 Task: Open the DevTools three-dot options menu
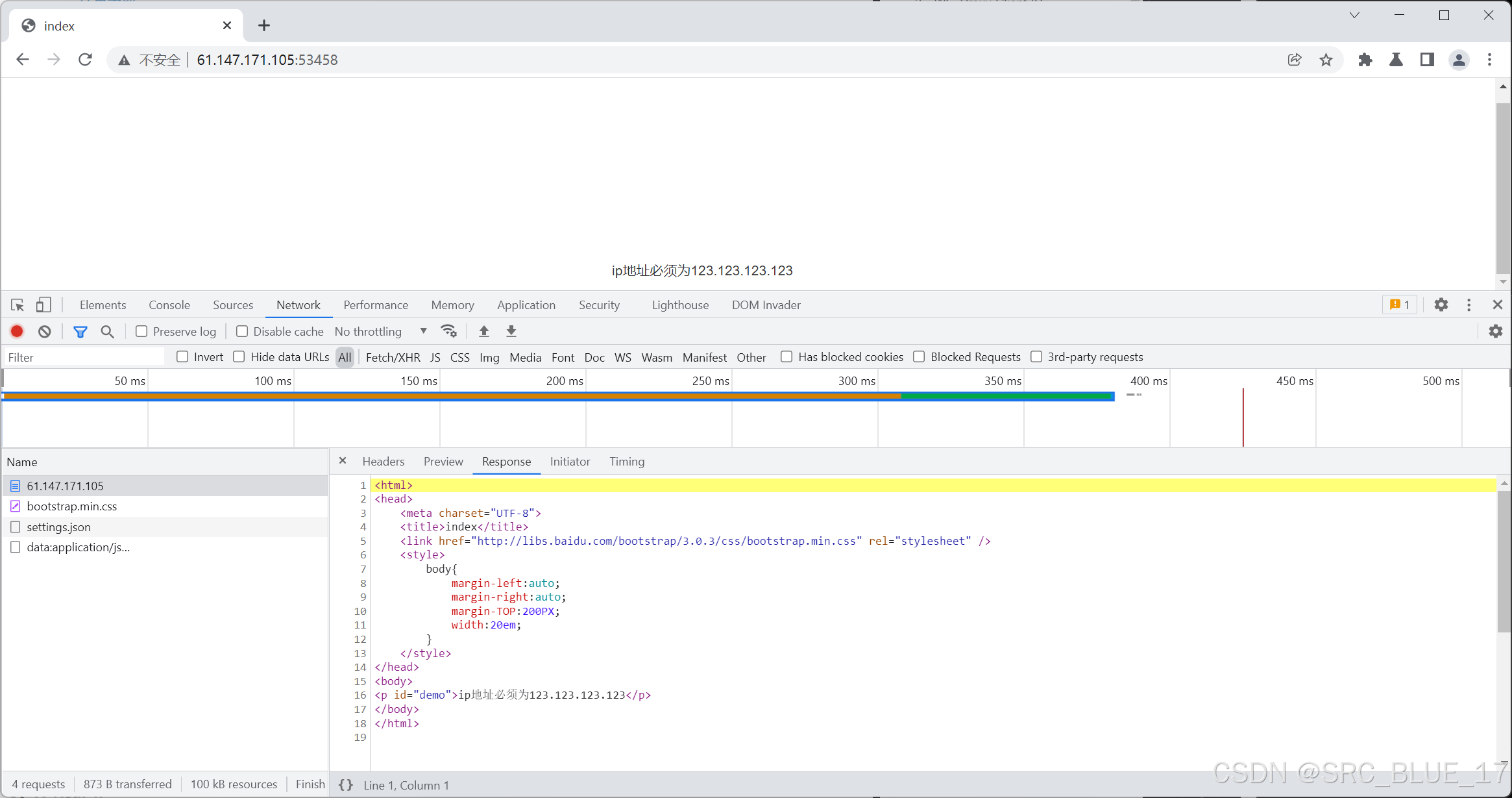click(1469, 305)
